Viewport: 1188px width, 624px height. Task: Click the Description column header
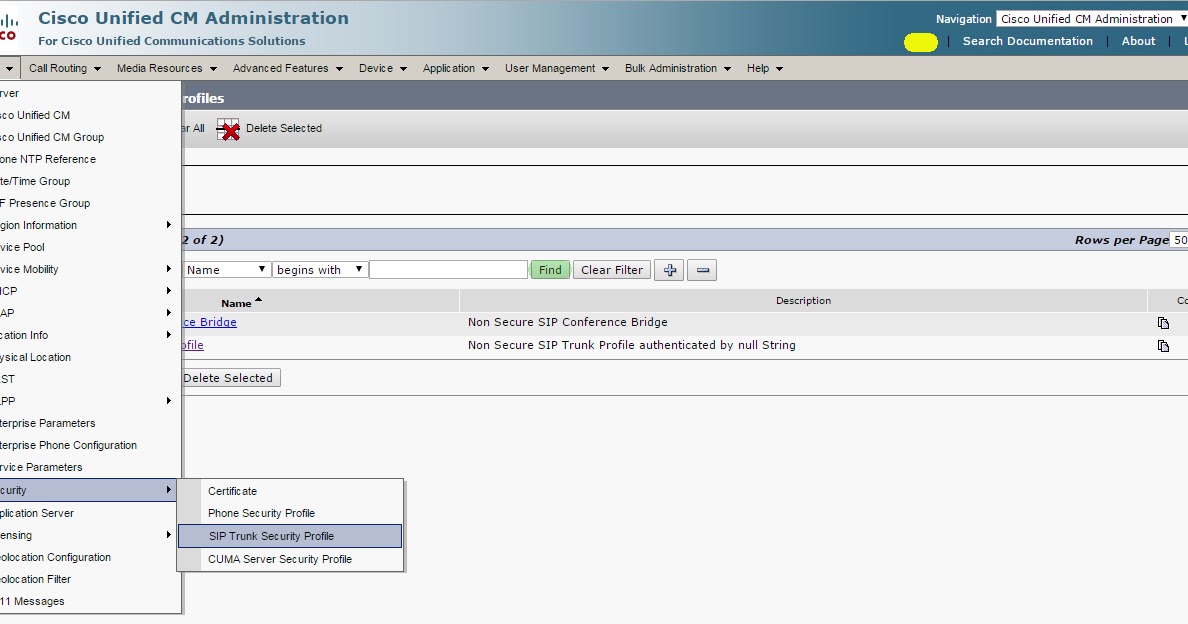coord(803,301)
